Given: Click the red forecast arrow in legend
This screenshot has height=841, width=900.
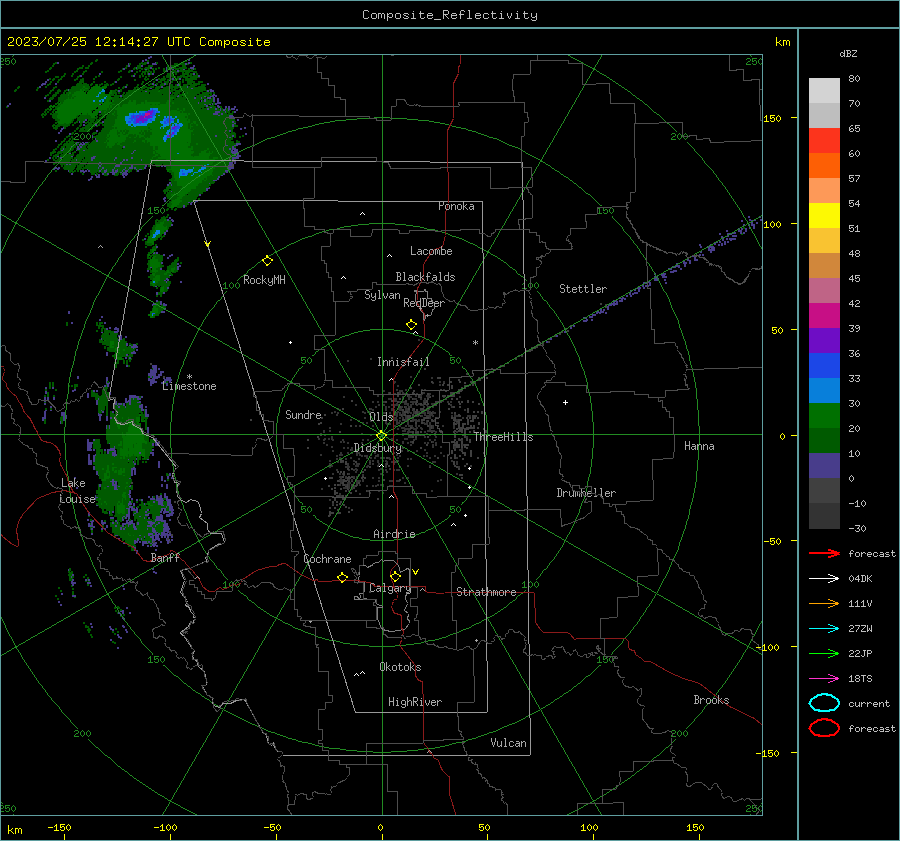Looking at the screenshot, I should point(824,553).
